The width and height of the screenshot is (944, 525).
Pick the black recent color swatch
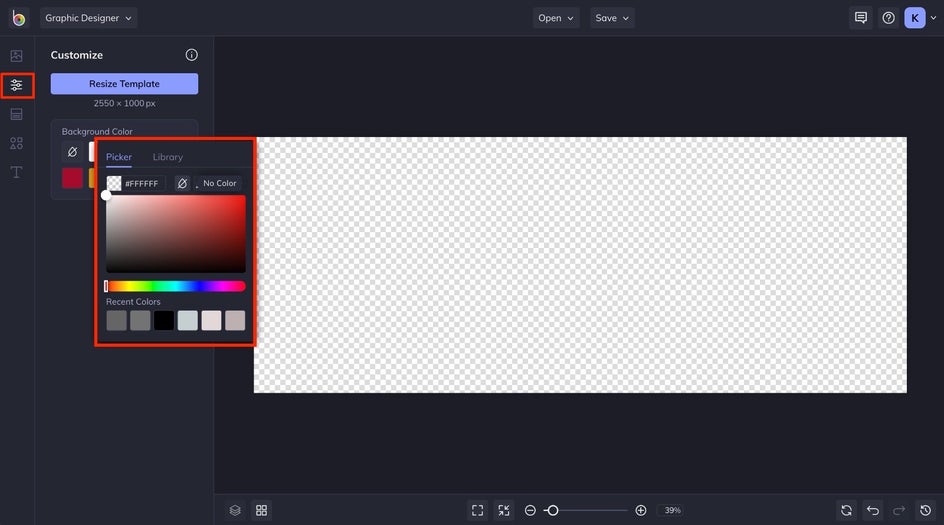(164, 320)
